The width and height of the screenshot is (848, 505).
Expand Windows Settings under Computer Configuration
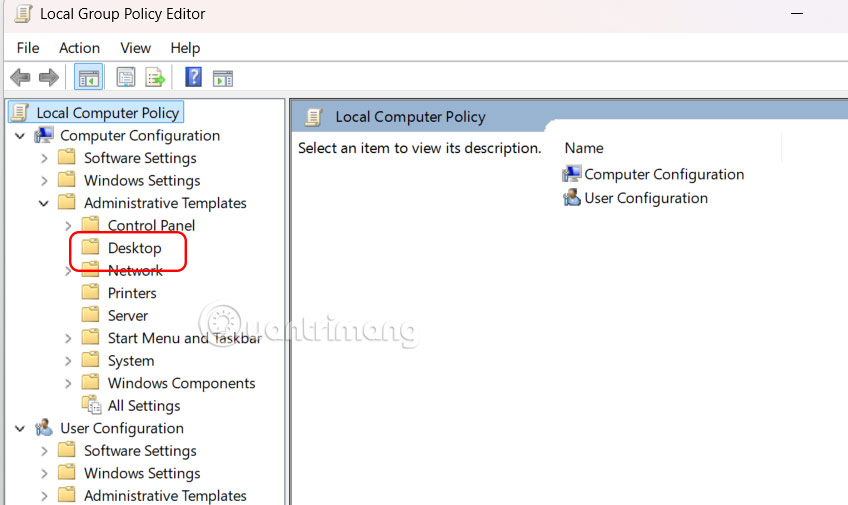tap(44, 181)
